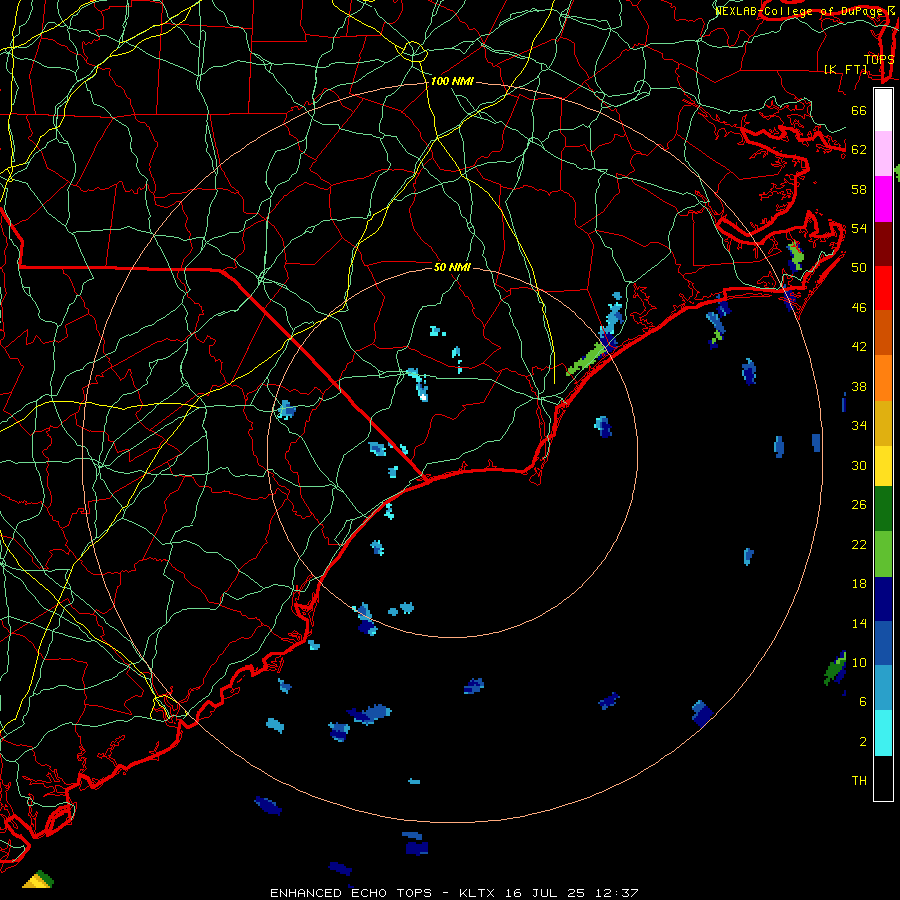
Task: Click the 42 value on the legend
Action: pos(859,347)
